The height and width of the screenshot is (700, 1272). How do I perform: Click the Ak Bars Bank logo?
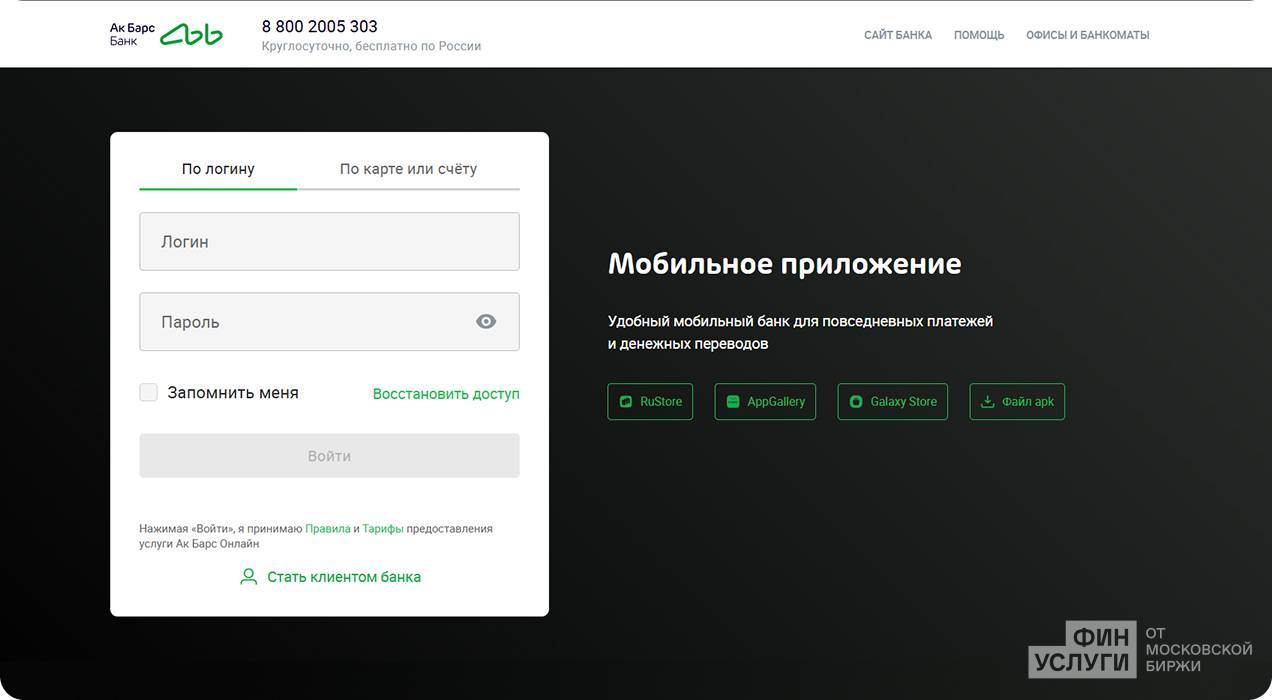coord(166,34)
